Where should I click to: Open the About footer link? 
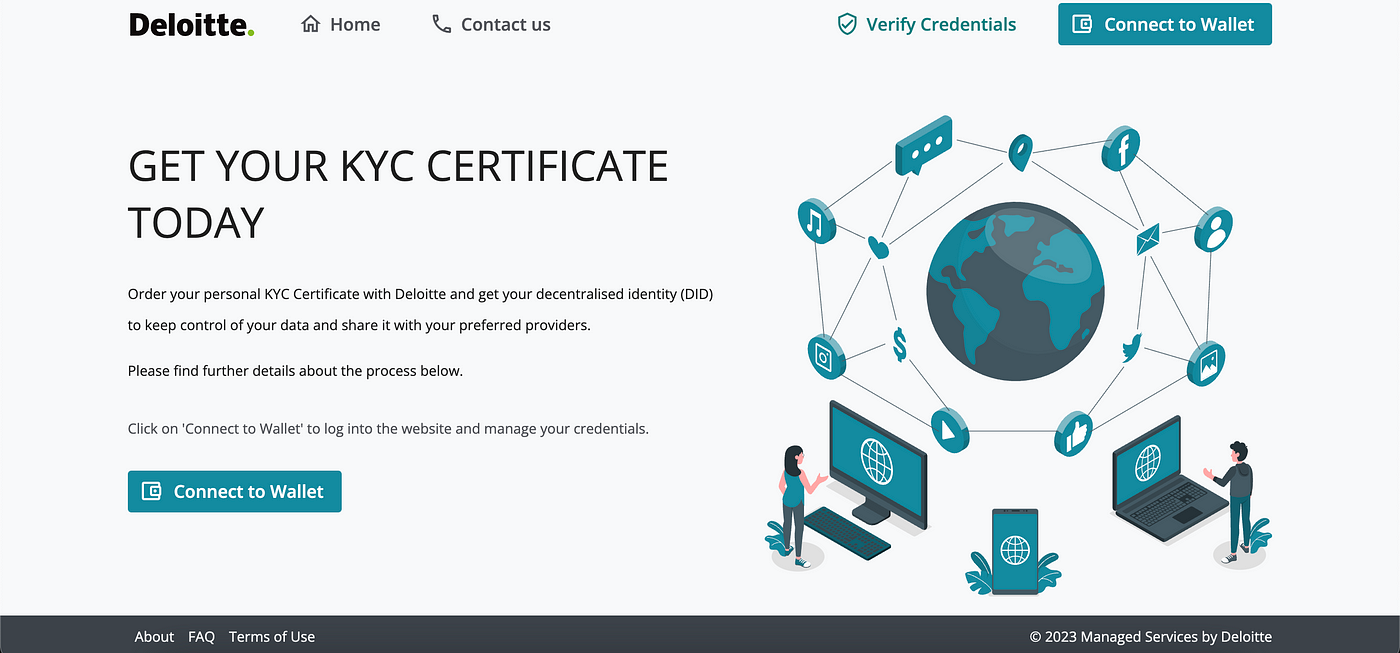154,636
